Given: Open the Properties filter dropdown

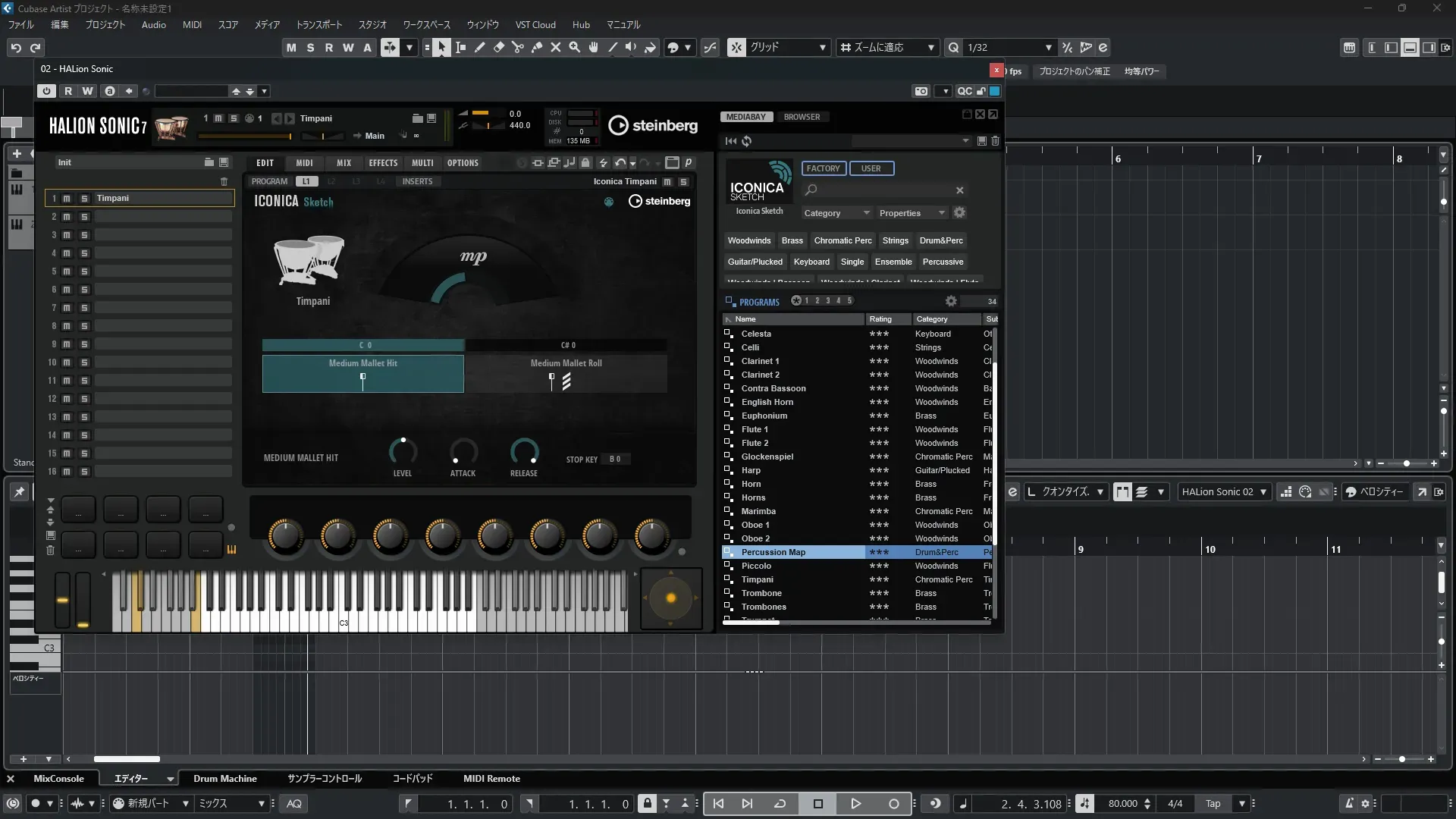Looking at the screenshot, I should pos(912,213).
